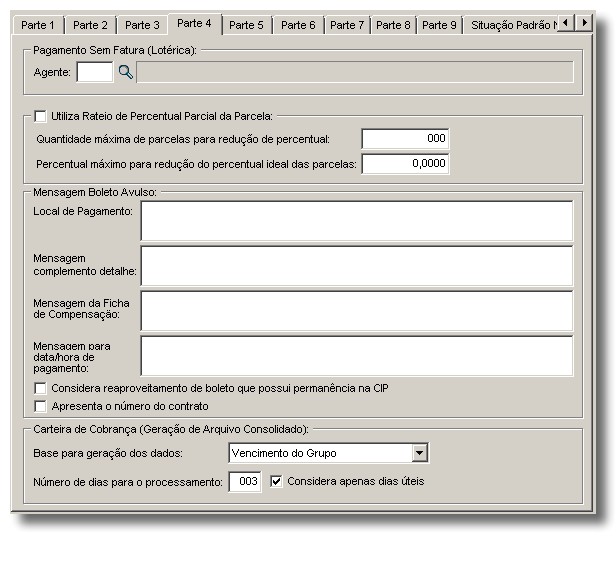Switch to the Parte 3 tab
The width and height of the screenshot is (616, 564).
[142, 25]
